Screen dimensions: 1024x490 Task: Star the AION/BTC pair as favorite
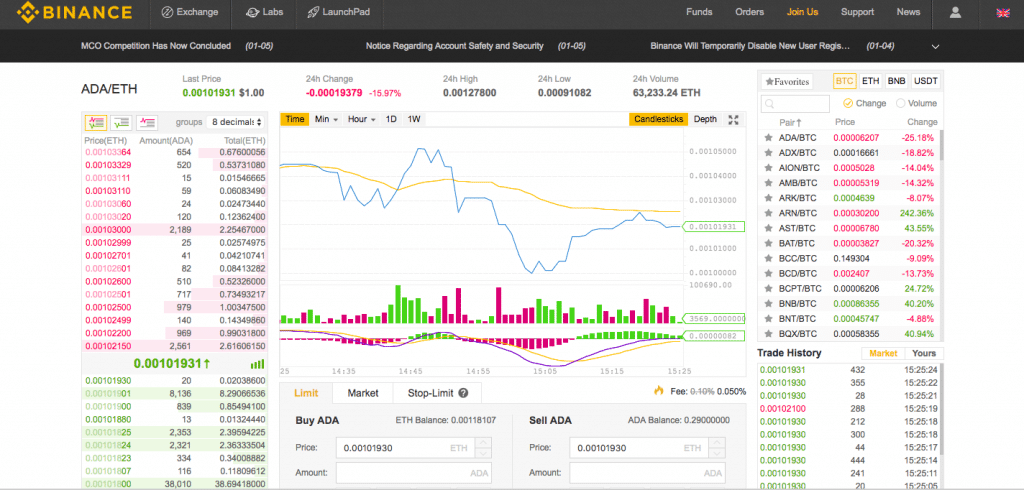[769, 168]
